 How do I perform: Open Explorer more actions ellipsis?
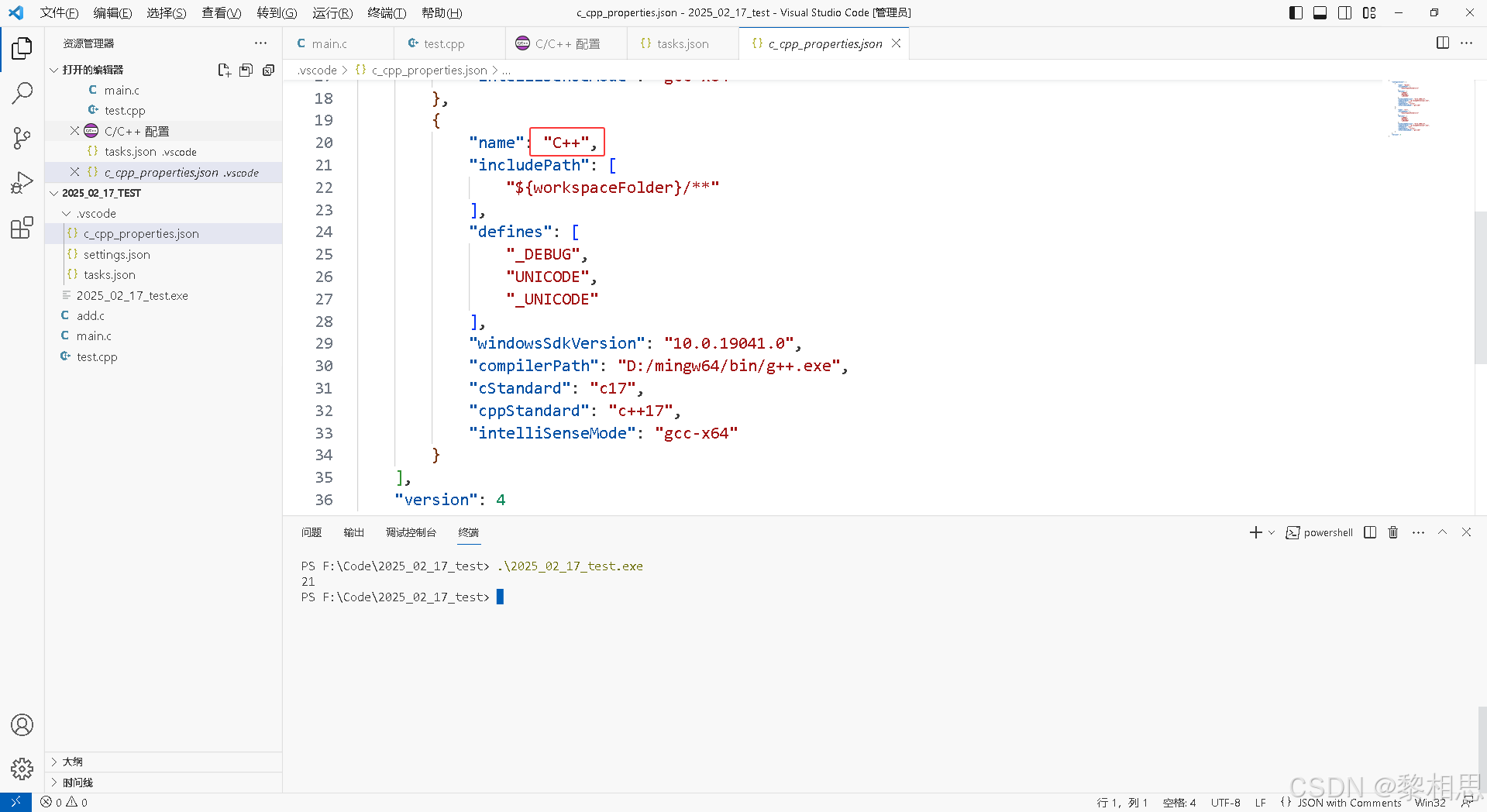260,43
